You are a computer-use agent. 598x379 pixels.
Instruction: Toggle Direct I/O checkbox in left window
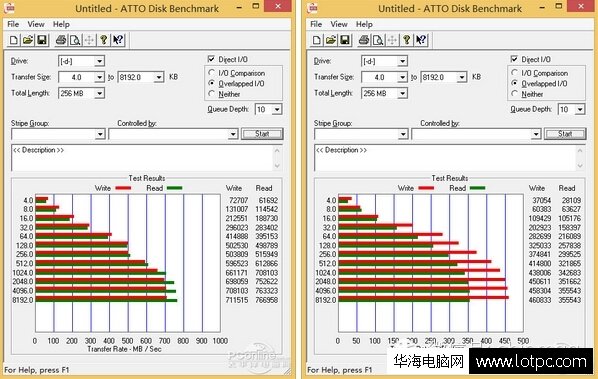(x=211, y=59)
